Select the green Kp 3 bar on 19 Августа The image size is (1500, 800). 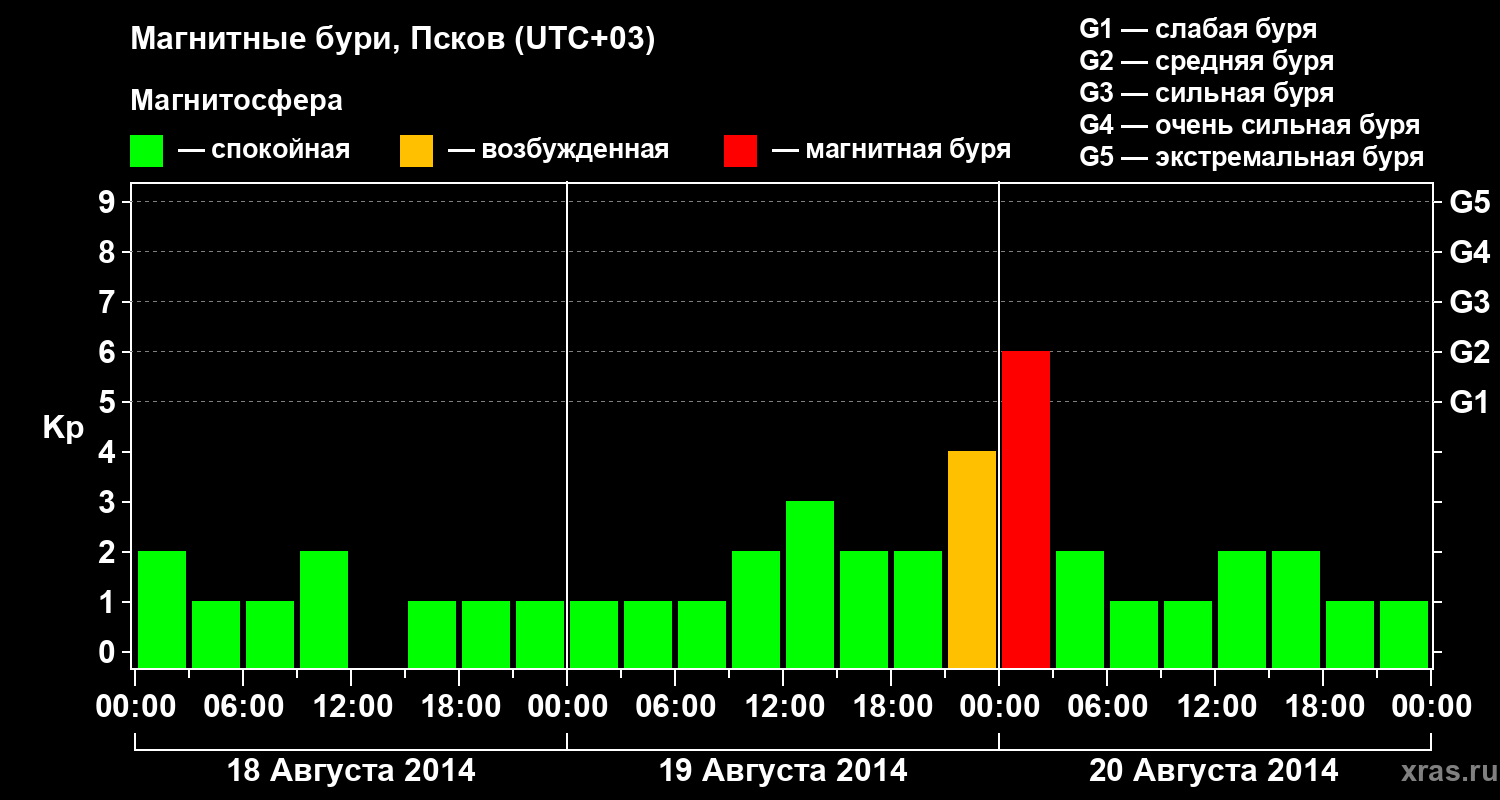(810, 585)
